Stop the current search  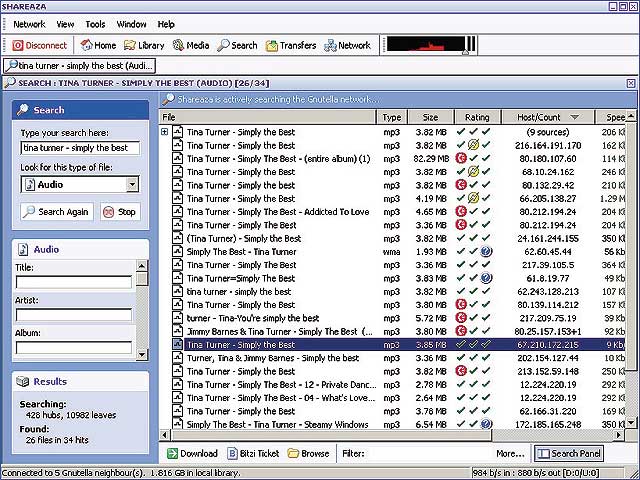[120, 212]
